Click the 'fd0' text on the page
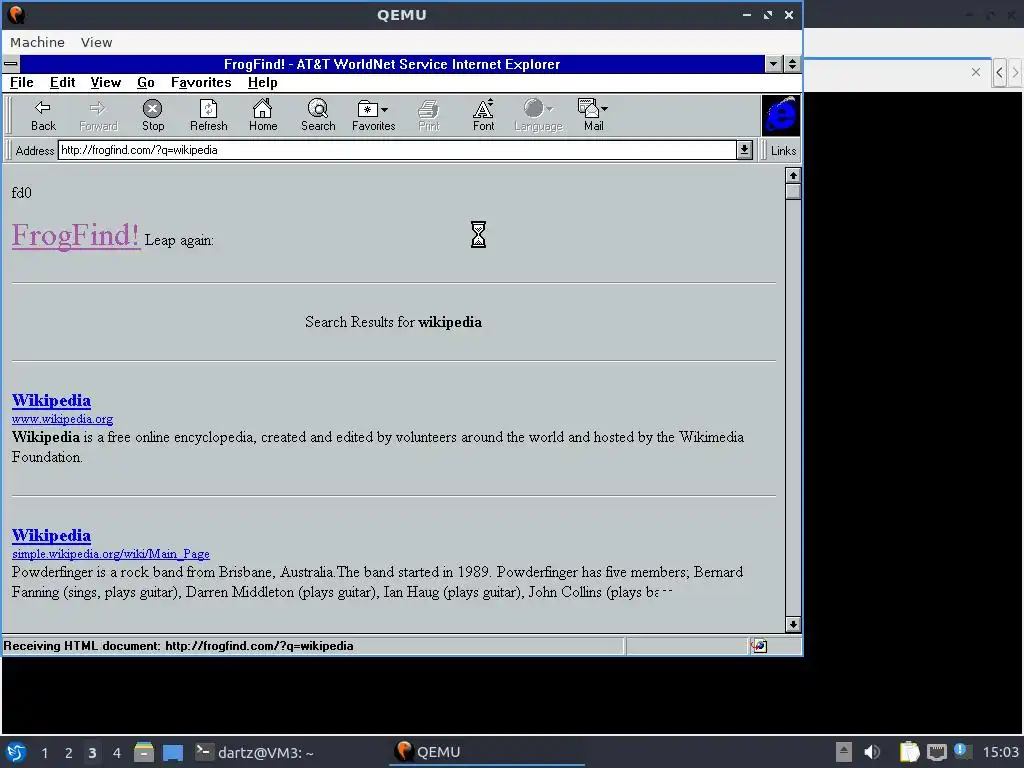This screenshot has height=768, width=1024. point(22,193)
